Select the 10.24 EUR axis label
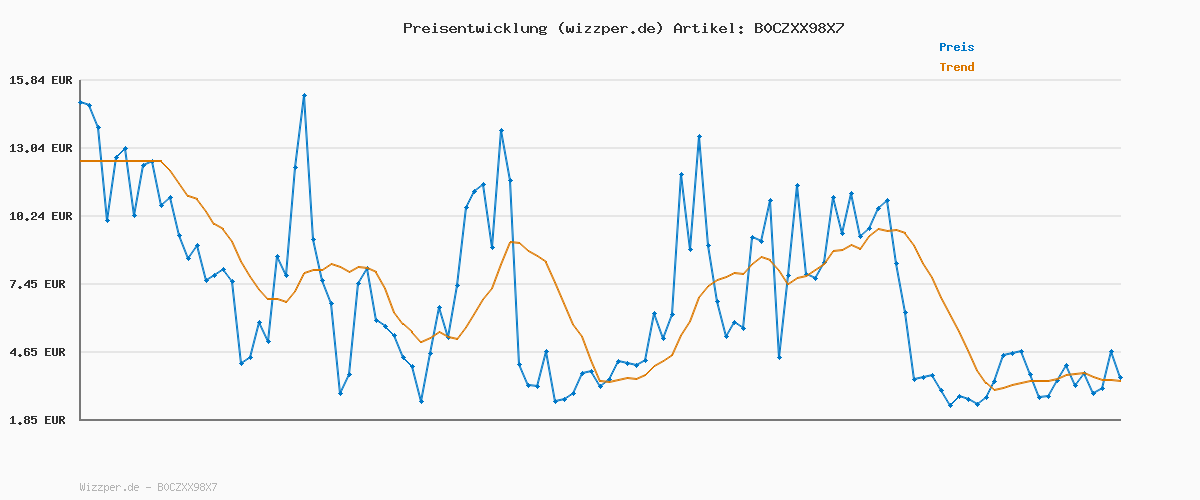The width and height of the screenshot is (1200, 500). (x=40, y=216)
